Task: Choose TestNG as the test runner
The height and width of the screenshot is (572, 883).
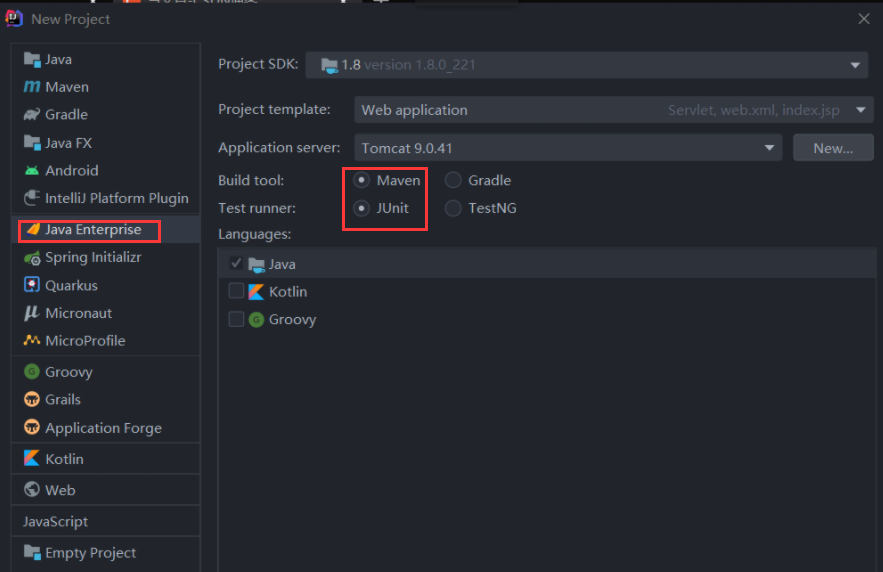Action: (453, 208)
